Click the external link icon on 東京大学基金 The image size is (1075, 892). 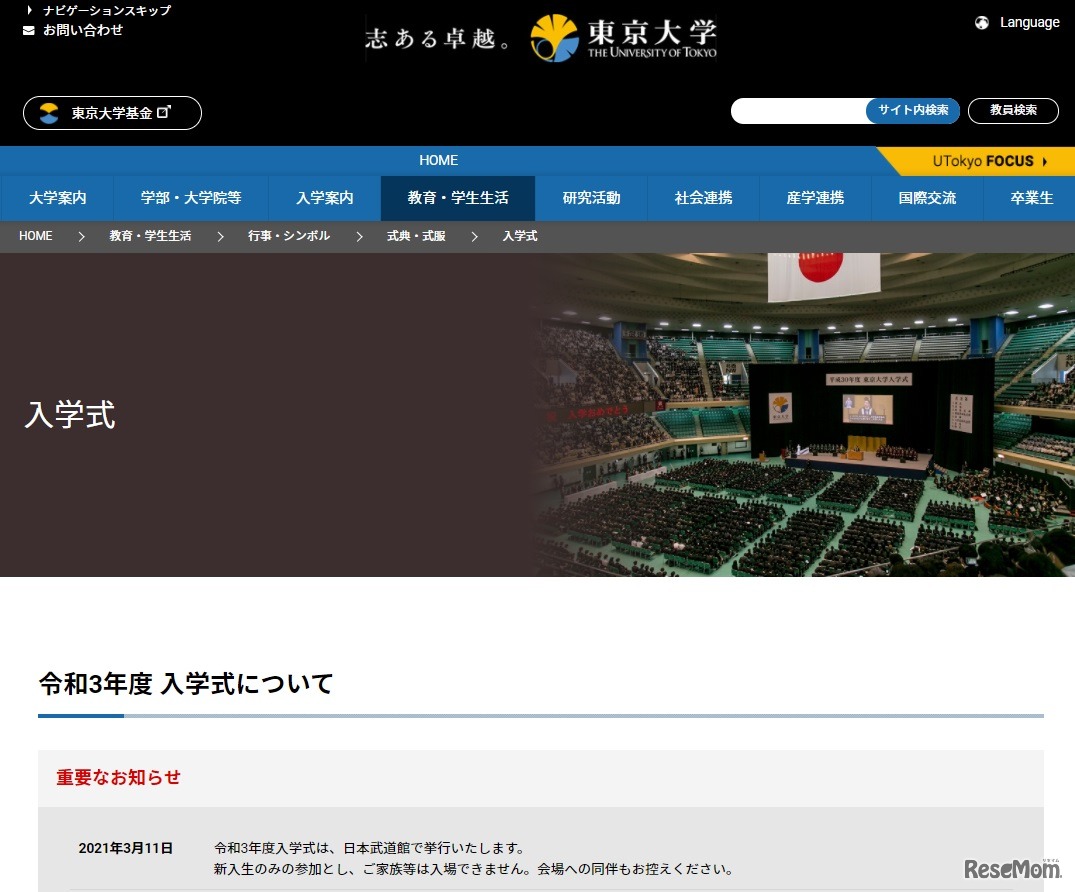click(164, 112)
